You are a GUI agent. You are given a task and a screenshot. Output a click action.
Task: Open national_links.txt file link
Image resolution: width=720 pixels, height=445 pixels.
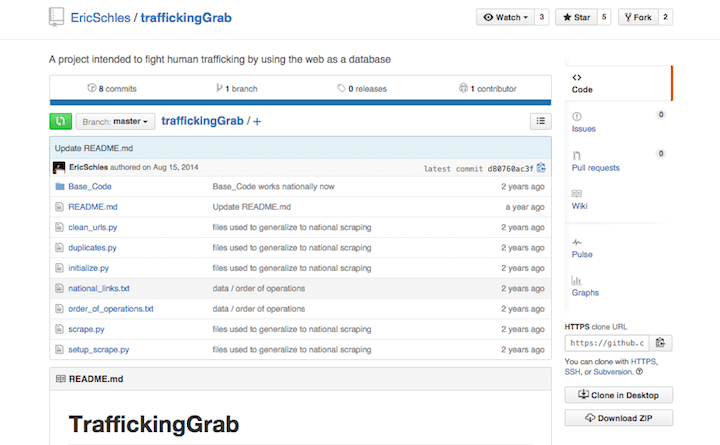pyautogui.click(x=99, y=288)
